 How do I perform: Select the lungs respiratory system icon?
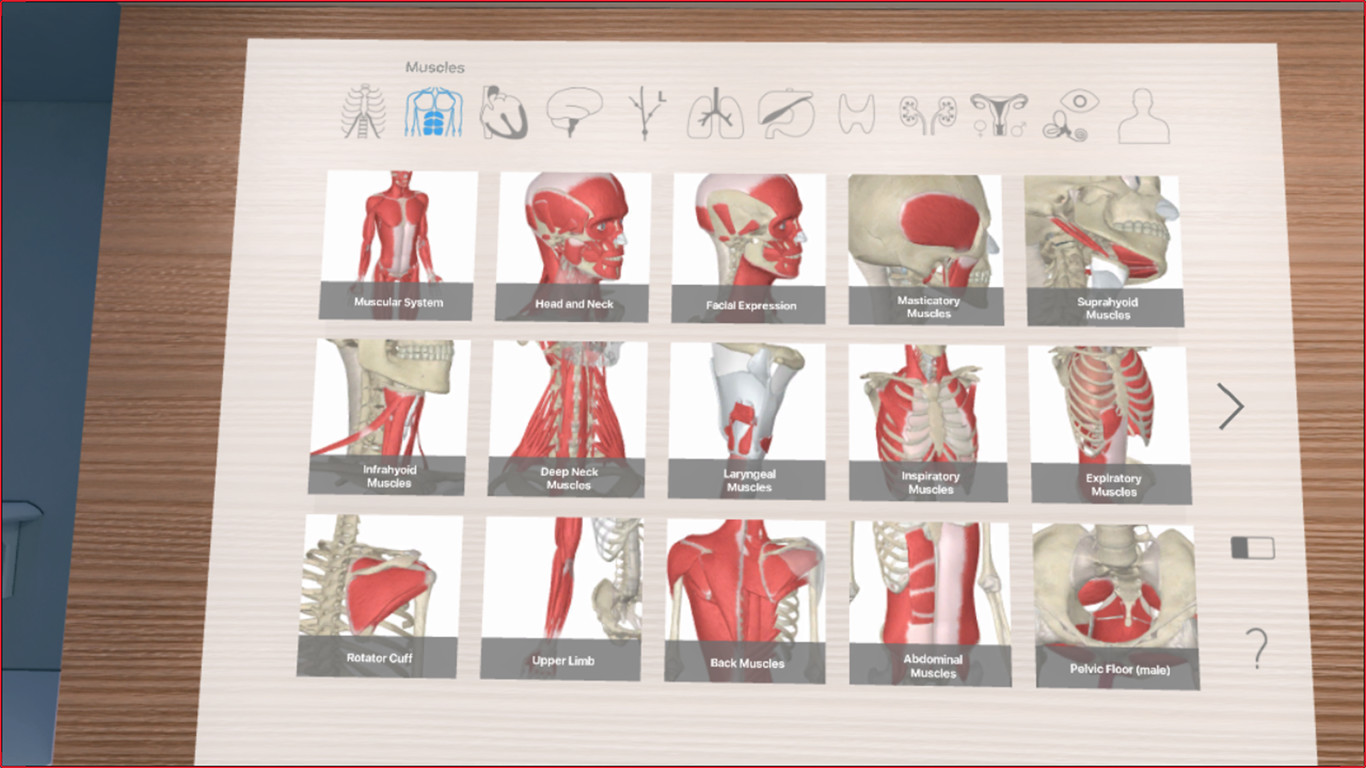[x=715, y=114]
